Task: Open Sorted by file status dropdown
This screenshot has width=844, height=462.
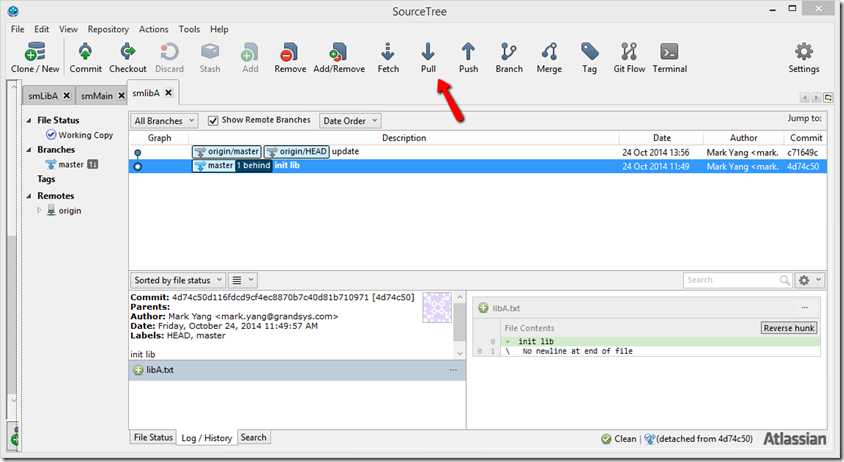Action: pos(178,280)
